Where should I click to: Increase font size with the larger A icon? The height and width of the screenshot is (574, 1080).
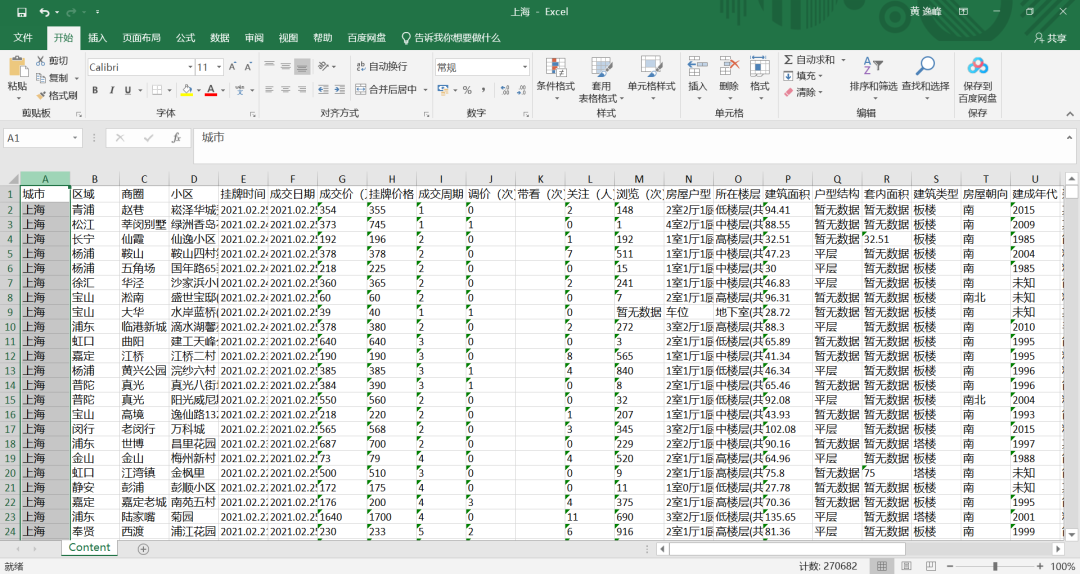point(233,67)
